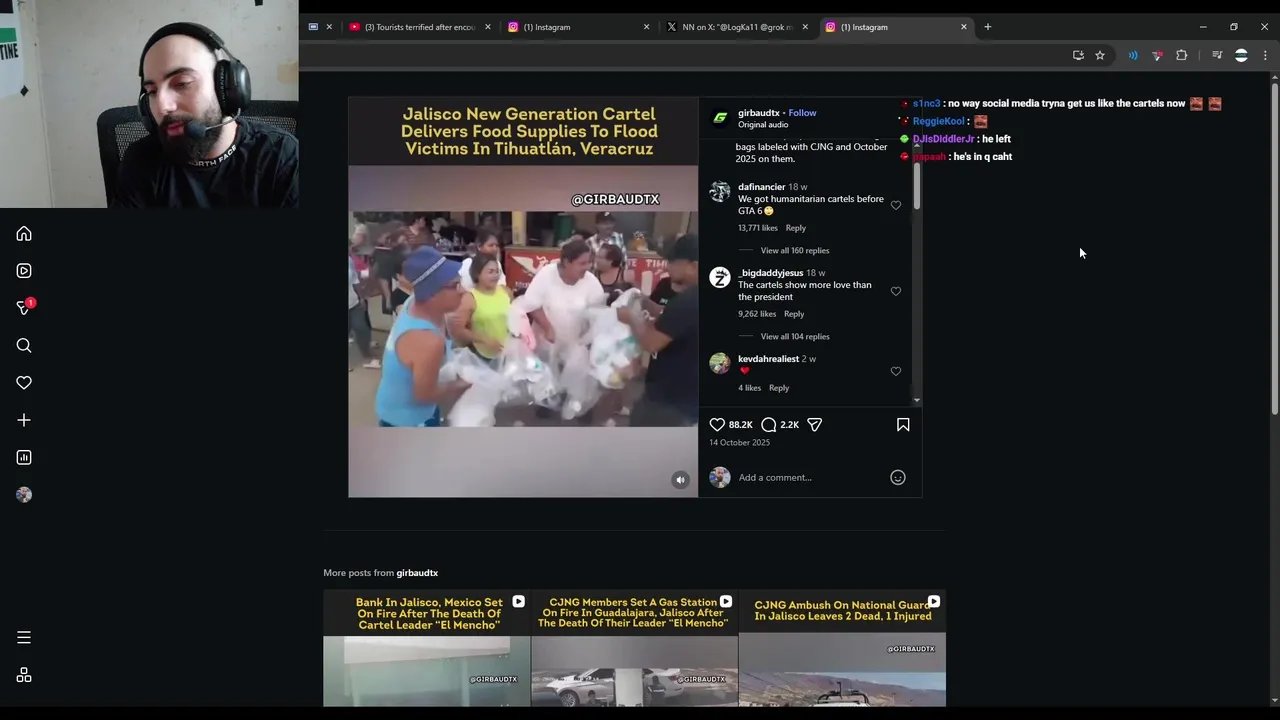Open Notifications heart in the sidebar
The image size is (1280, 720).
pyautogui.click(x=24, y=383)
